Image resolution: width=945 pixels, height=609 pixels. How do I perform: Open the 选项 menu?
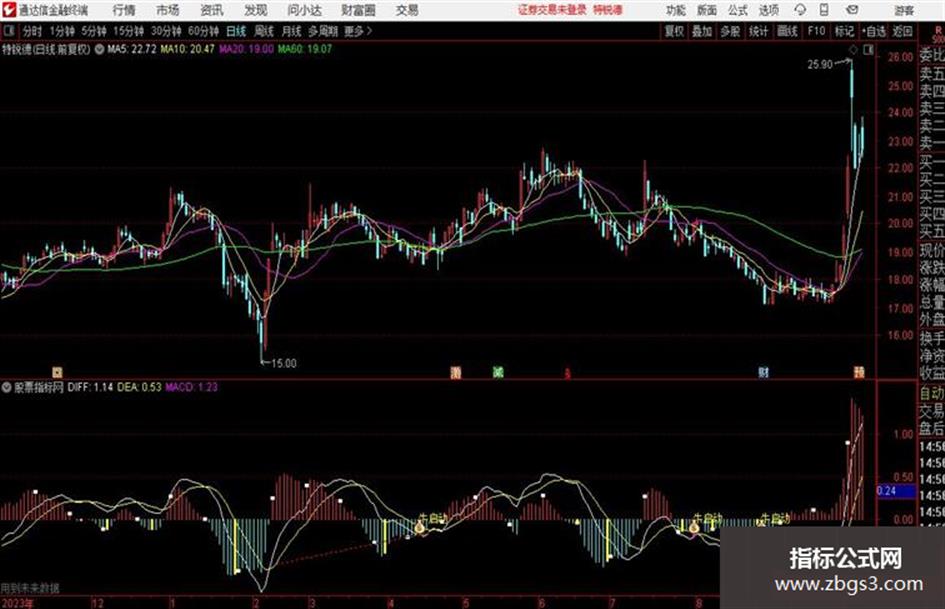[768, 10]
